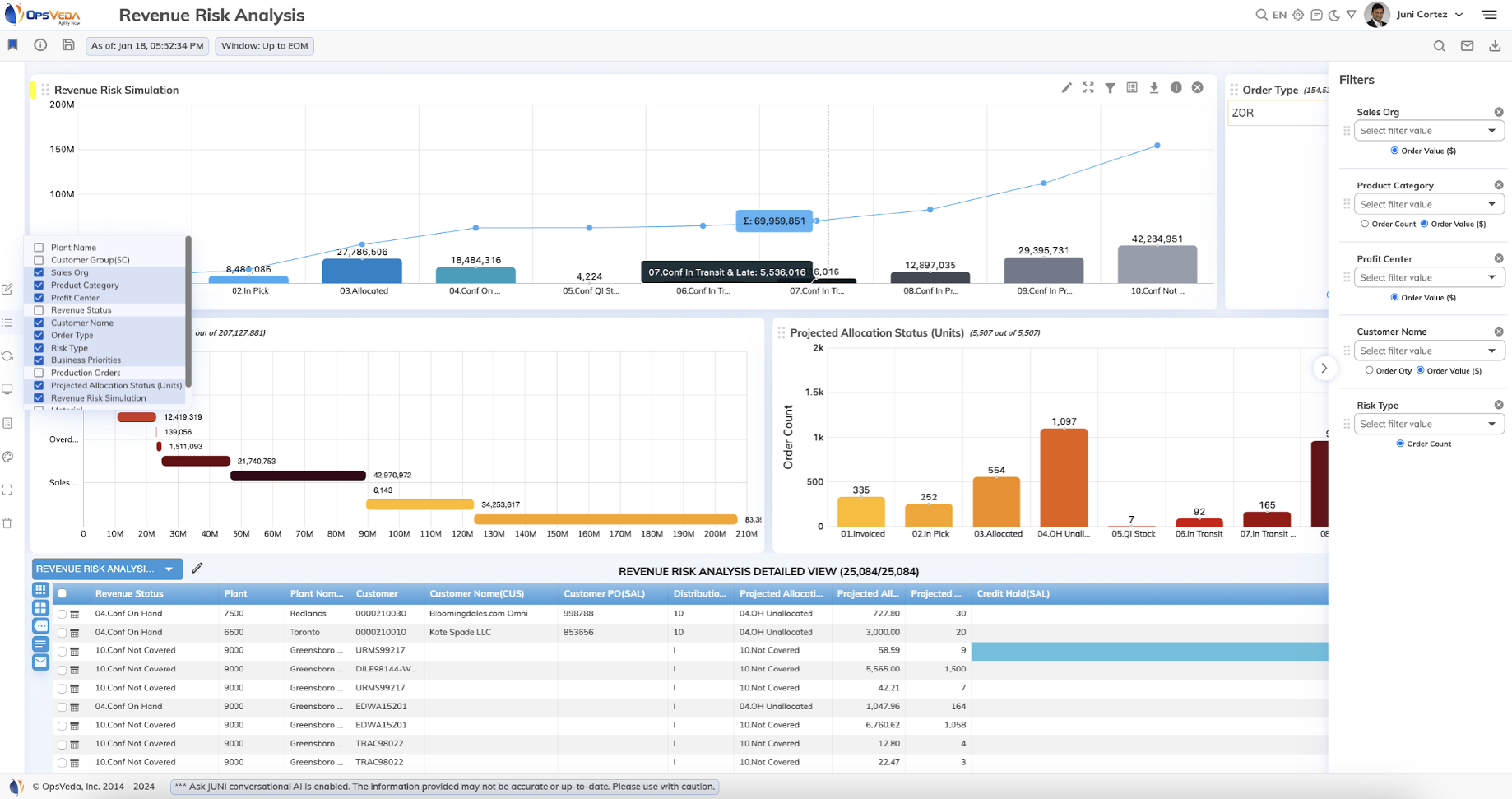This screenshot has height=799, width=1512.
Task: Open global search in the top header
Action: pos(1261,15)
